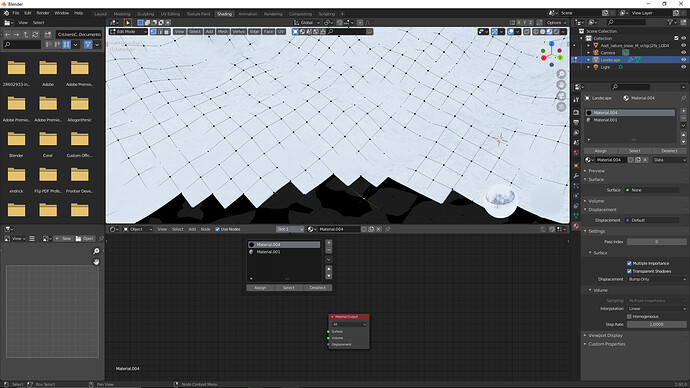This screenshot has height=388, width=690.
Task: Select vertex select mode icon
Action: tap(153, 32)
